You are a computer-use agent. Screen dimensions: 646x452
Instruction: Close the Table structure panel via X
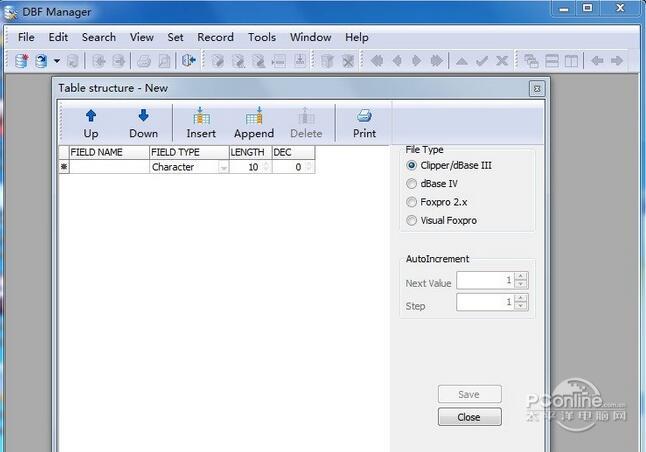(x=536, y=89)
